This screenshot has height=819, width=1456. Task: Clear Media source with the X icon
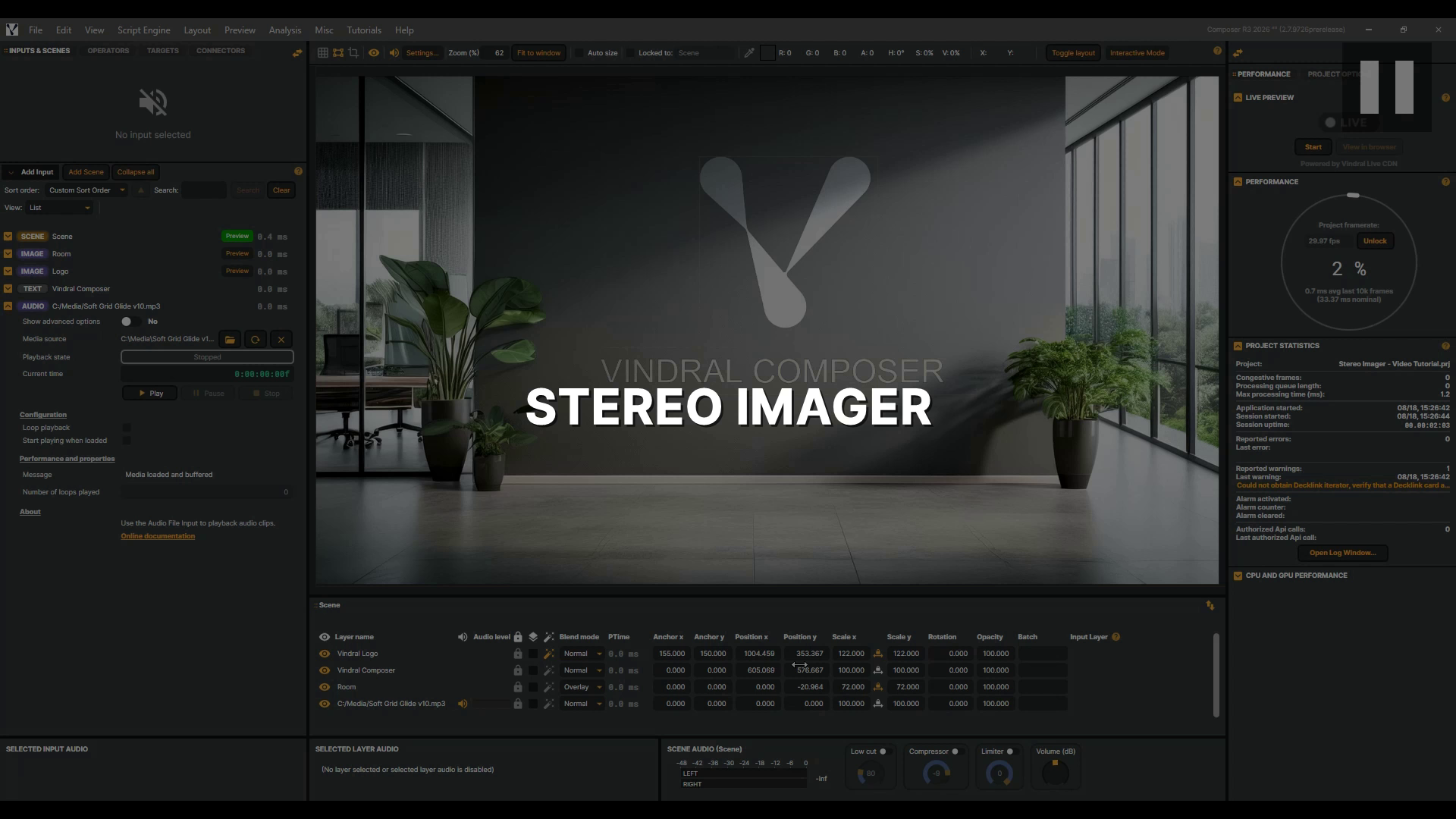[281, 340]
